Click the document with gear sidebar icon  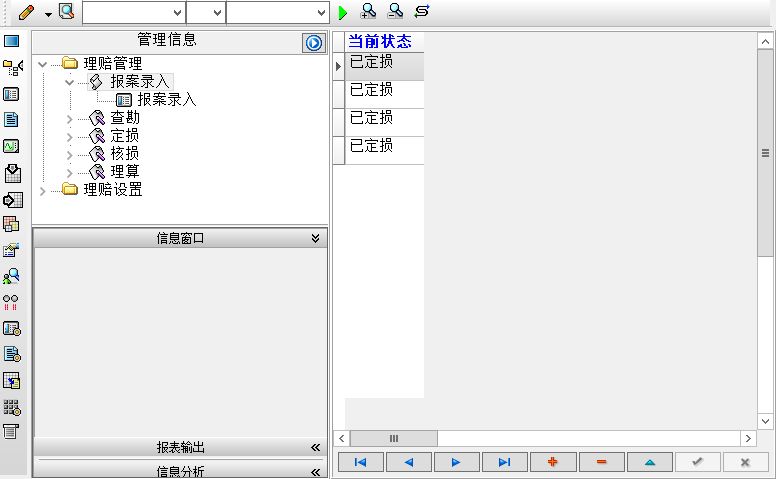tap(12, 354)
